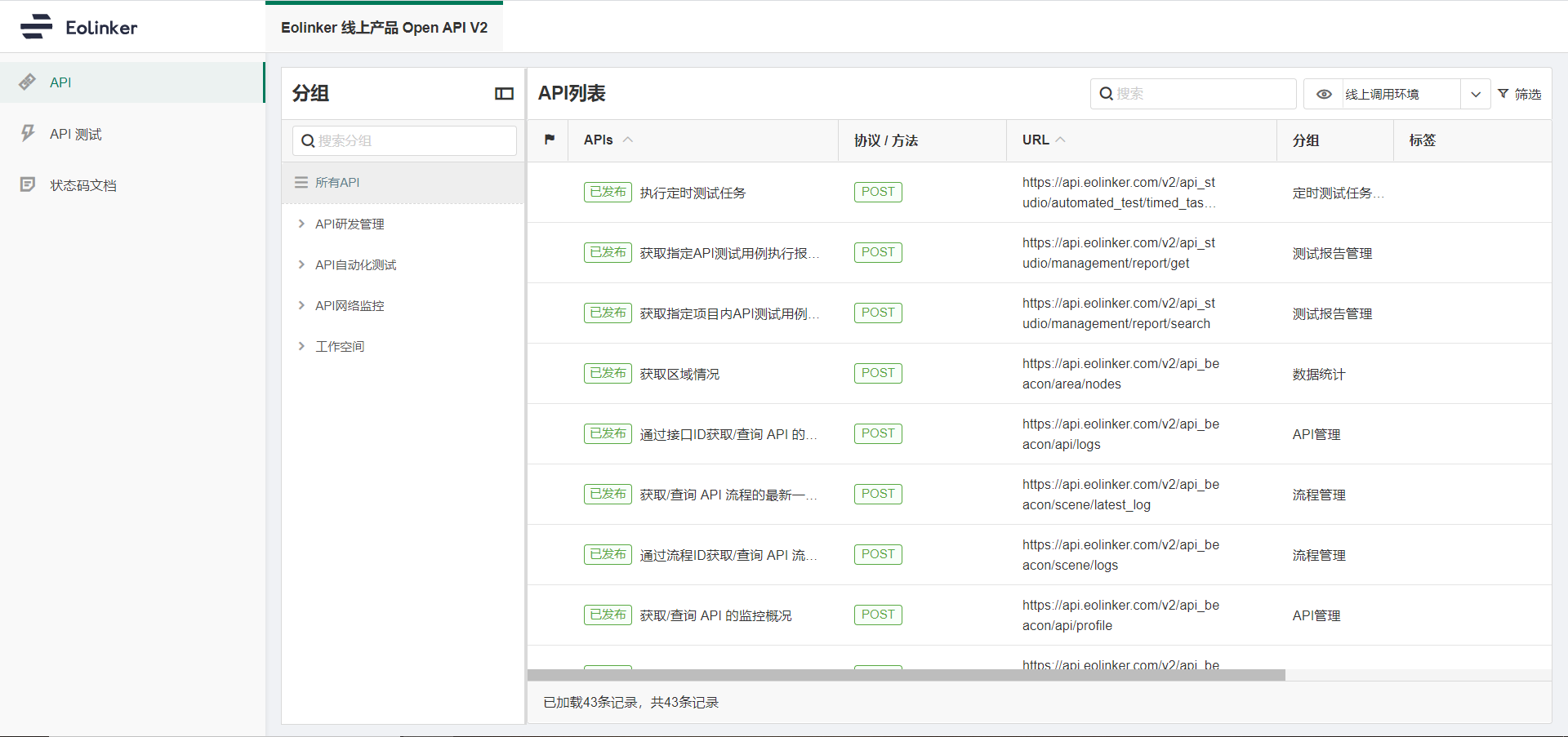Open 通过流程ID获取/查询 API 流… row

point(728,555)
